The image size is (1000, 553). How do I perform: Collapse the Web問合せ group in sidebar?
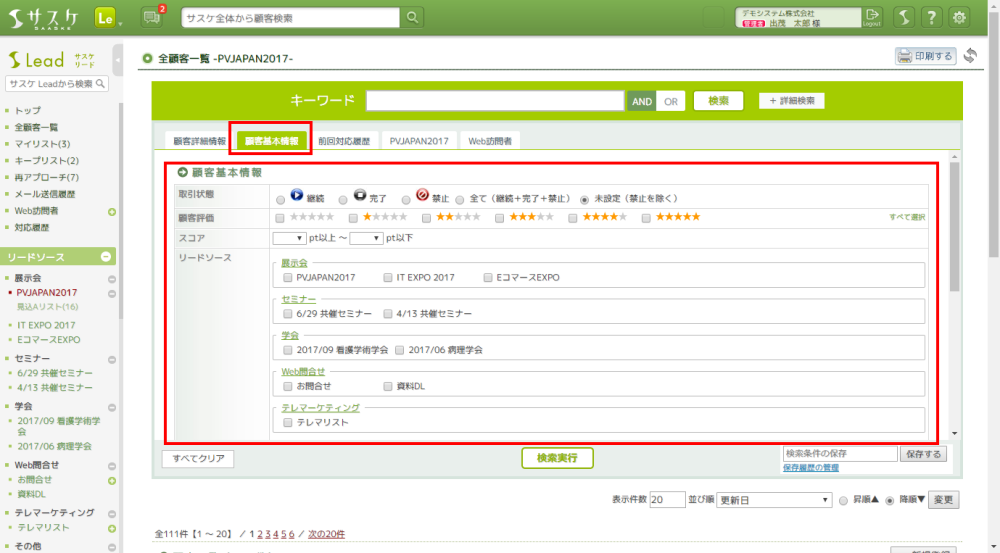tap(112, 466)
